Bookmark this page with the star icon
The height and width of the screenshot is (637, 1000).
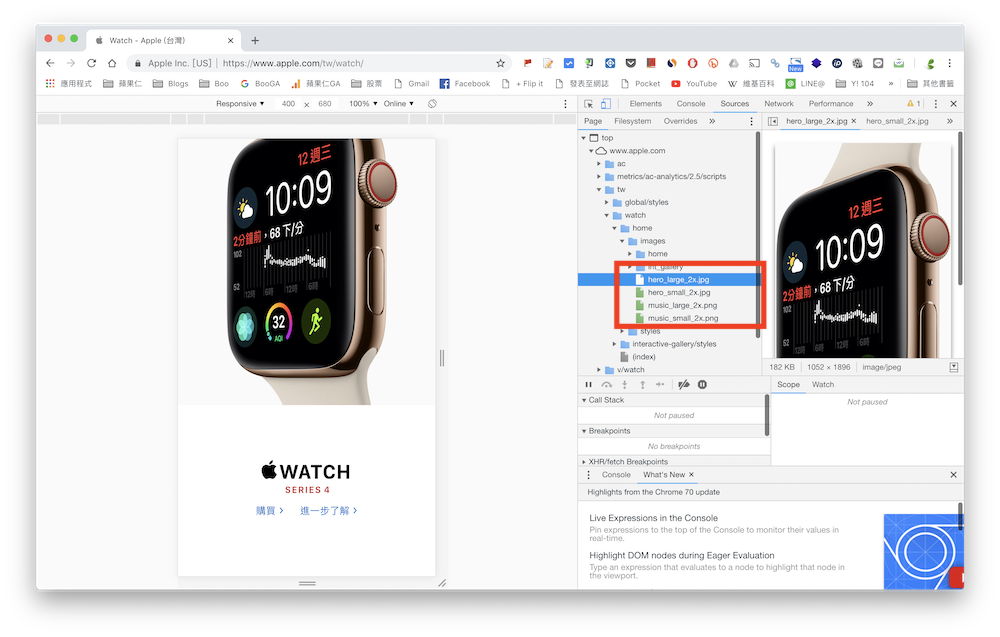(501, 63)
